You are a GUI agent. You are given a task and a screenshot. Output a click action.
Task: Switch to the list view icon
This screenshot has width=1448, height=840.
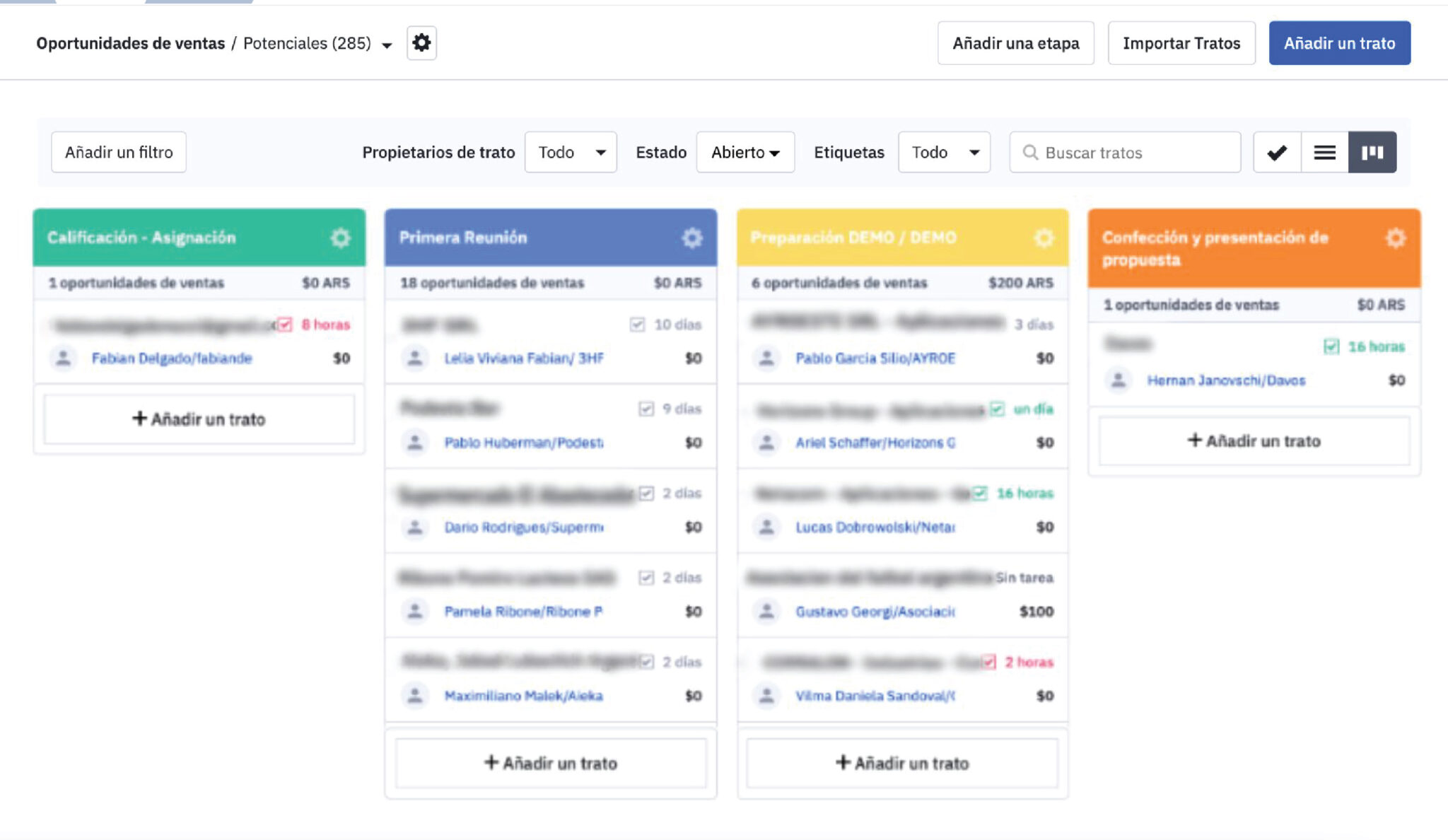tap(1324, 152)
